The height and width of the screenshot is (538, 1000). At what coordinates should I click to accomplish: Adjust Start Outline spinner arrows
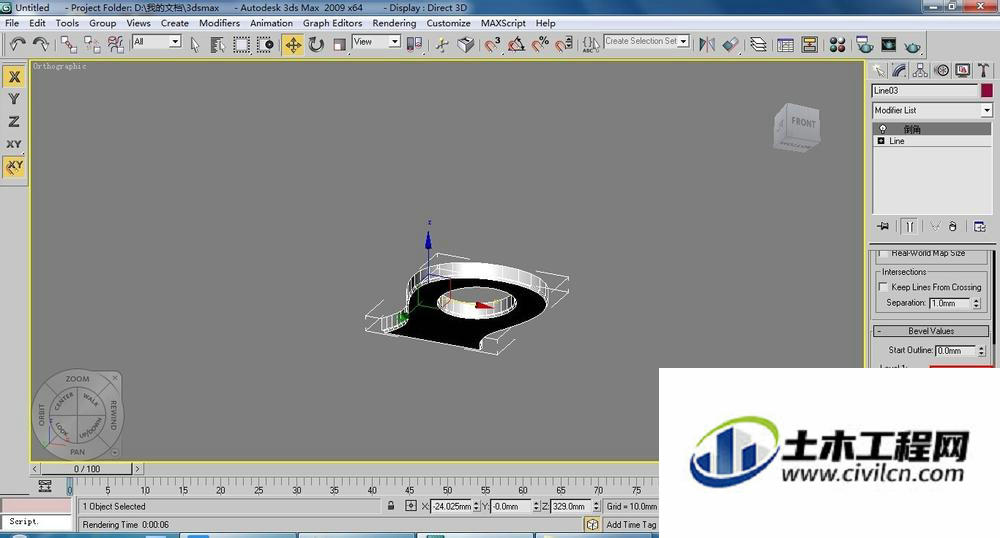click(982, 351)
